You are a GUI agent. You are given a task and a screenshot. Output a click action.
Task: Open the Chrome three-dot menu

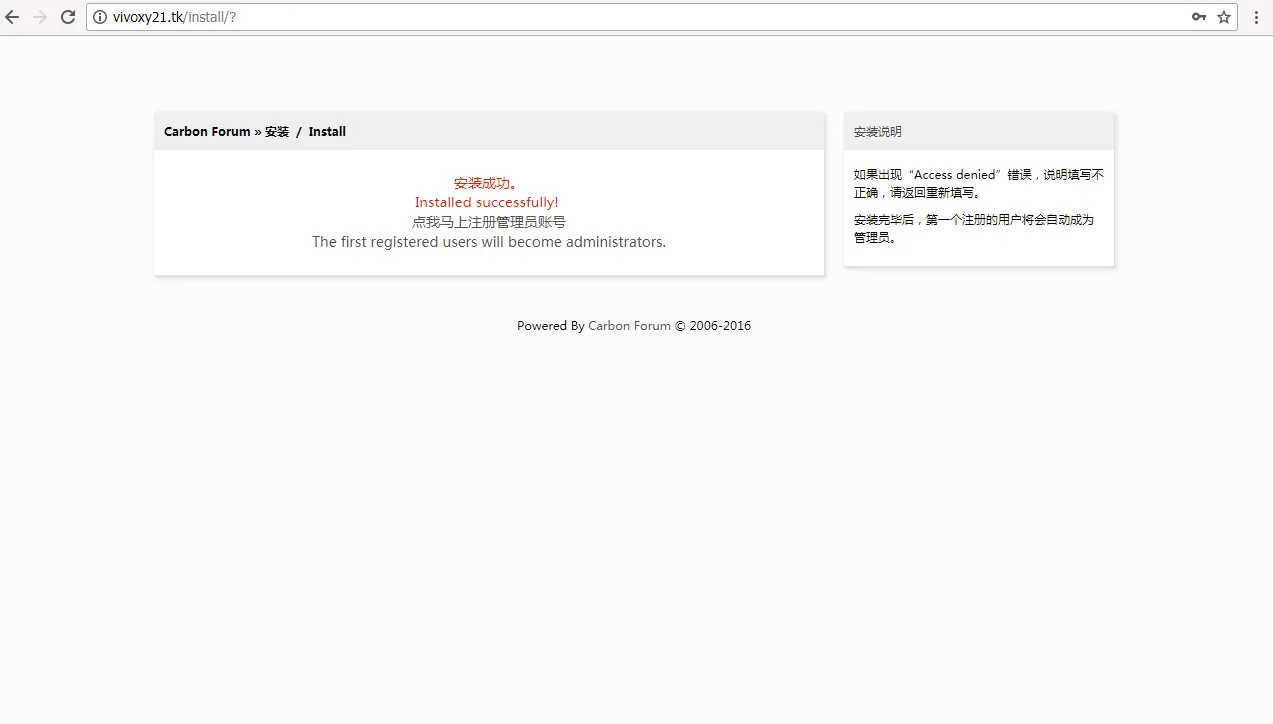click(x=1256, y=17)
